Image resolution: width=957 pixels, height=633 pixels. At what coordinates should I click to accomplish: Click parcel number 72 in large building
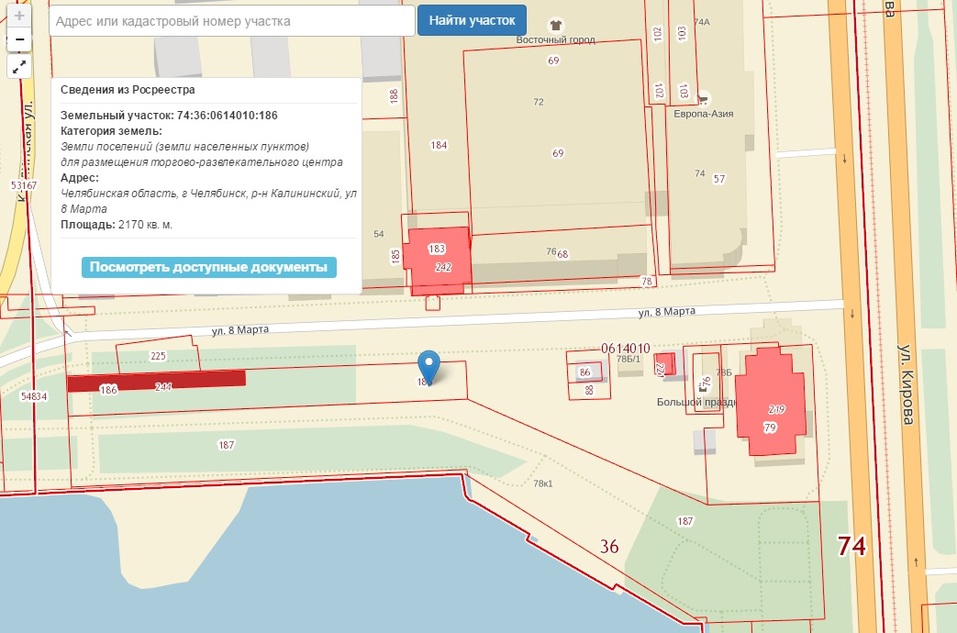538,102
